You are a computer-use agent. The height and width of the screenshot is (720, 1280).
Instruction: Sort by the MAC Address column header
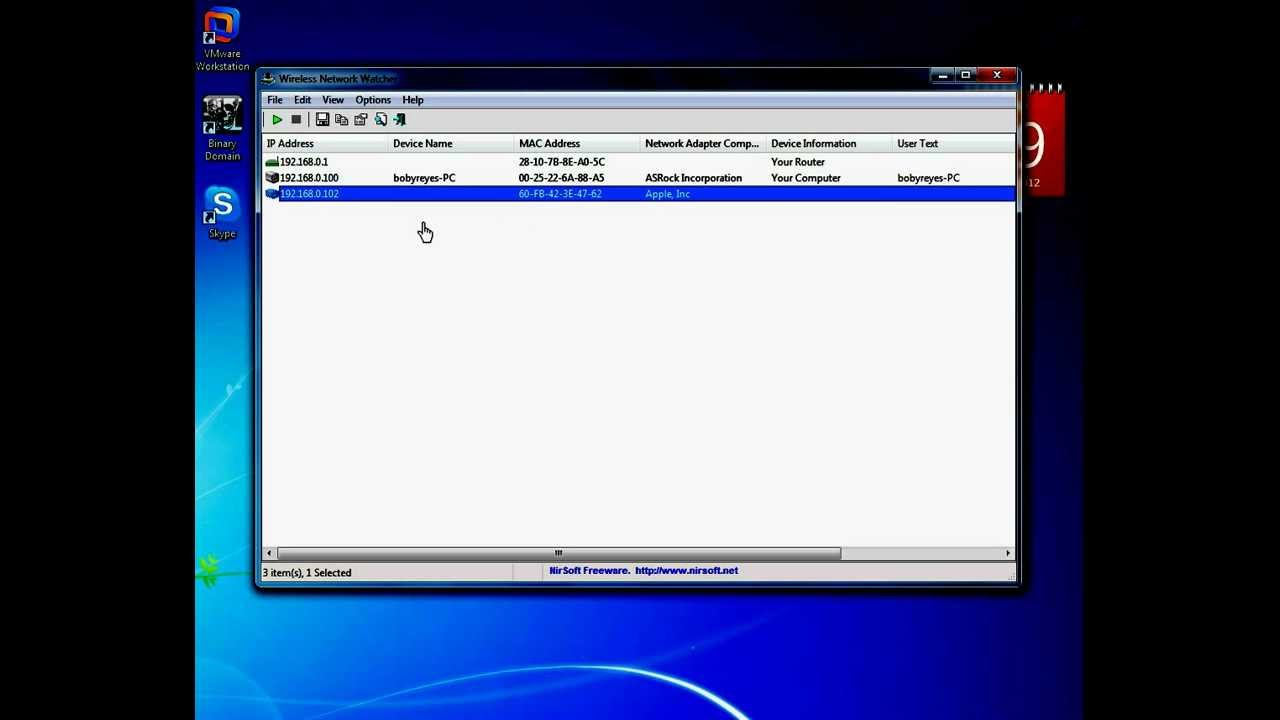tap(578, 144)
